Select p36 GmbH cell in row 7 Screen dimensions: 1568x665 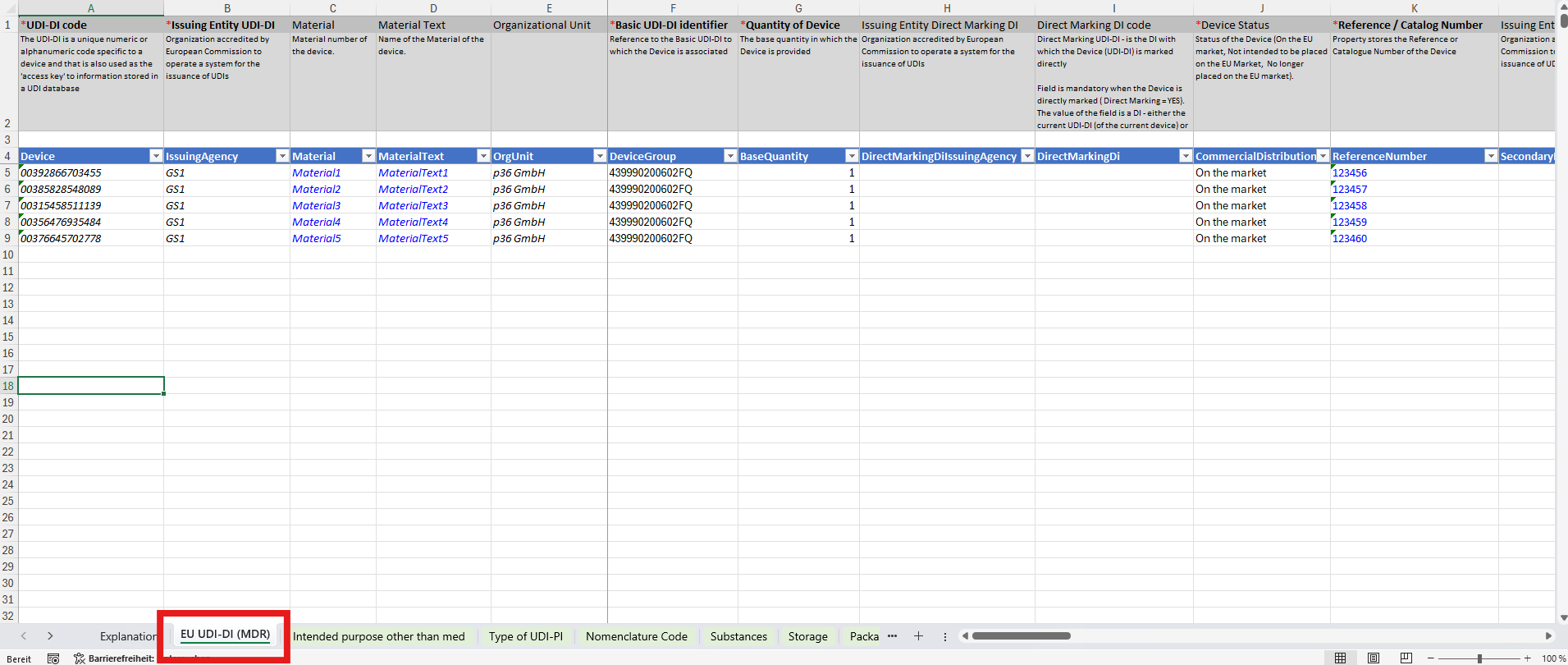pos(549,205)
